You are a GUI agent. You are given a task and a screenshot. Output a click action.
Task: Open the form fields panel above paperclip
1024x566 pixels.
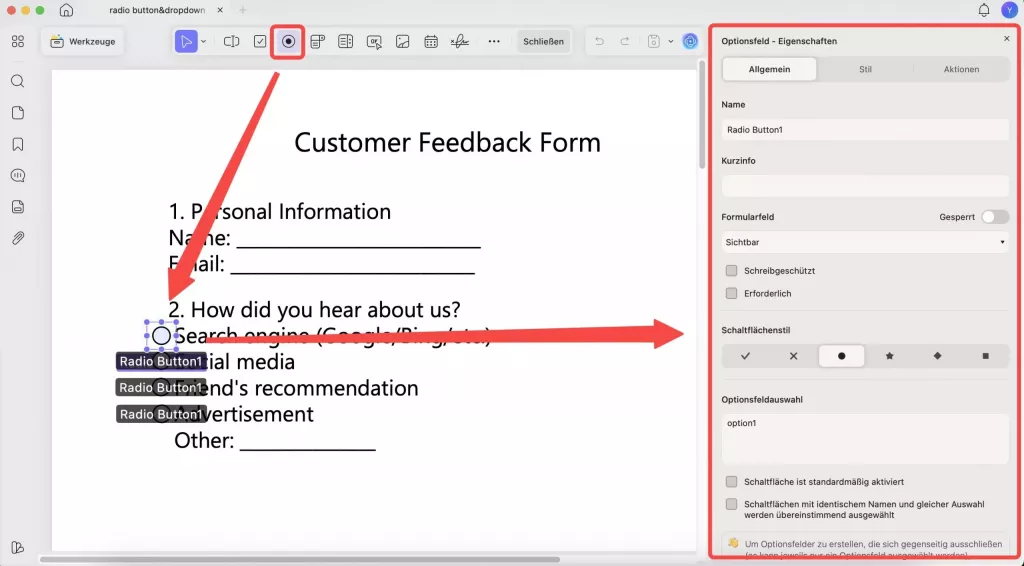coord(18,207)
